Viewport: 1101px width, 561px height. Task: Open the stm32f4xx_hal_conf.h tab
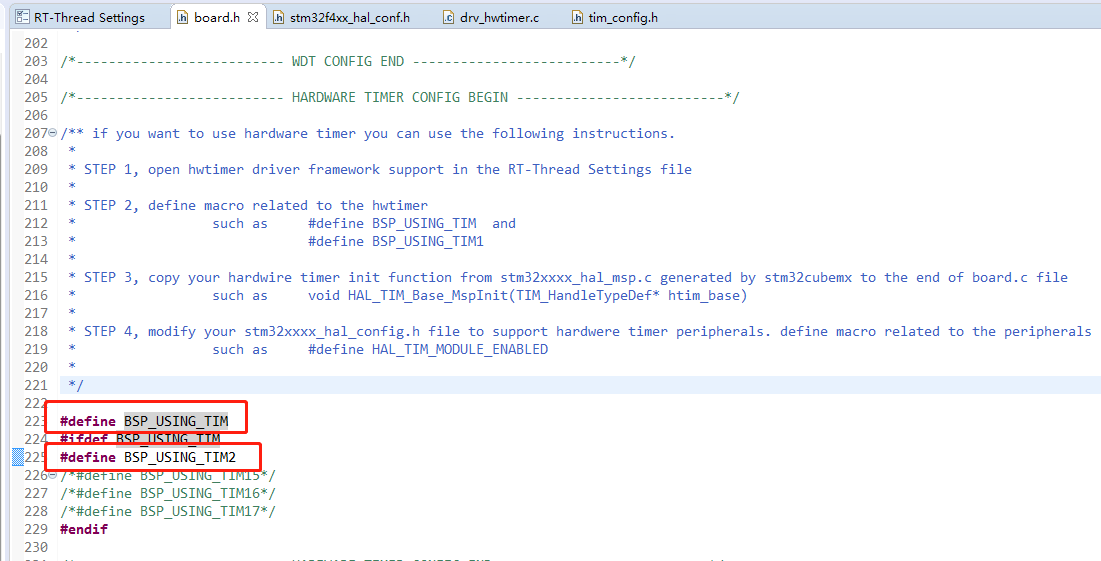(350, 17)
